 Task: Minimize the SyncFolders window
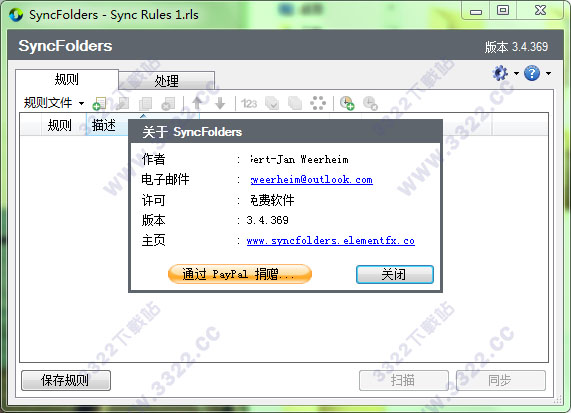tap(476, 12)
